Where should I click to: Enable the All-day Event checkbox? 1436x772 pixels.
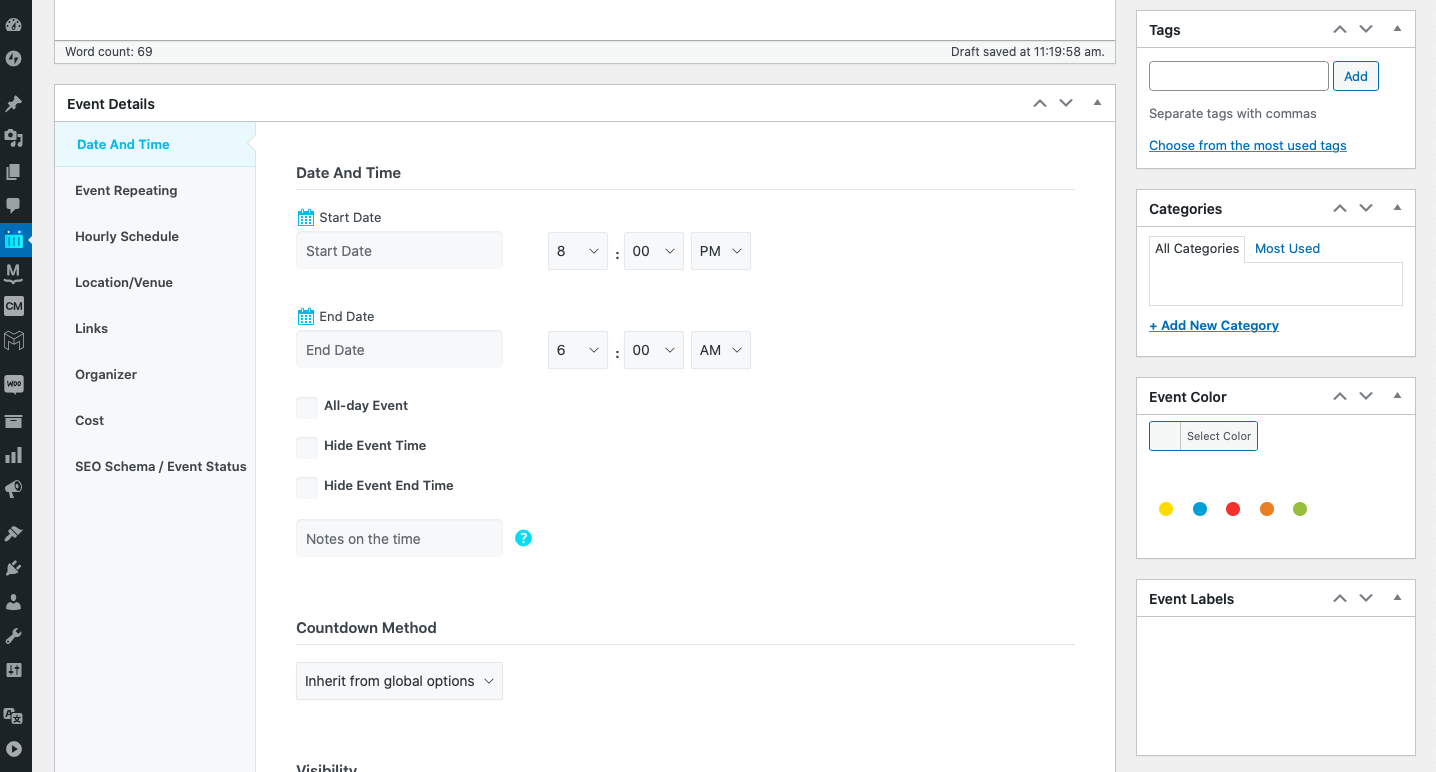(307, 407)
